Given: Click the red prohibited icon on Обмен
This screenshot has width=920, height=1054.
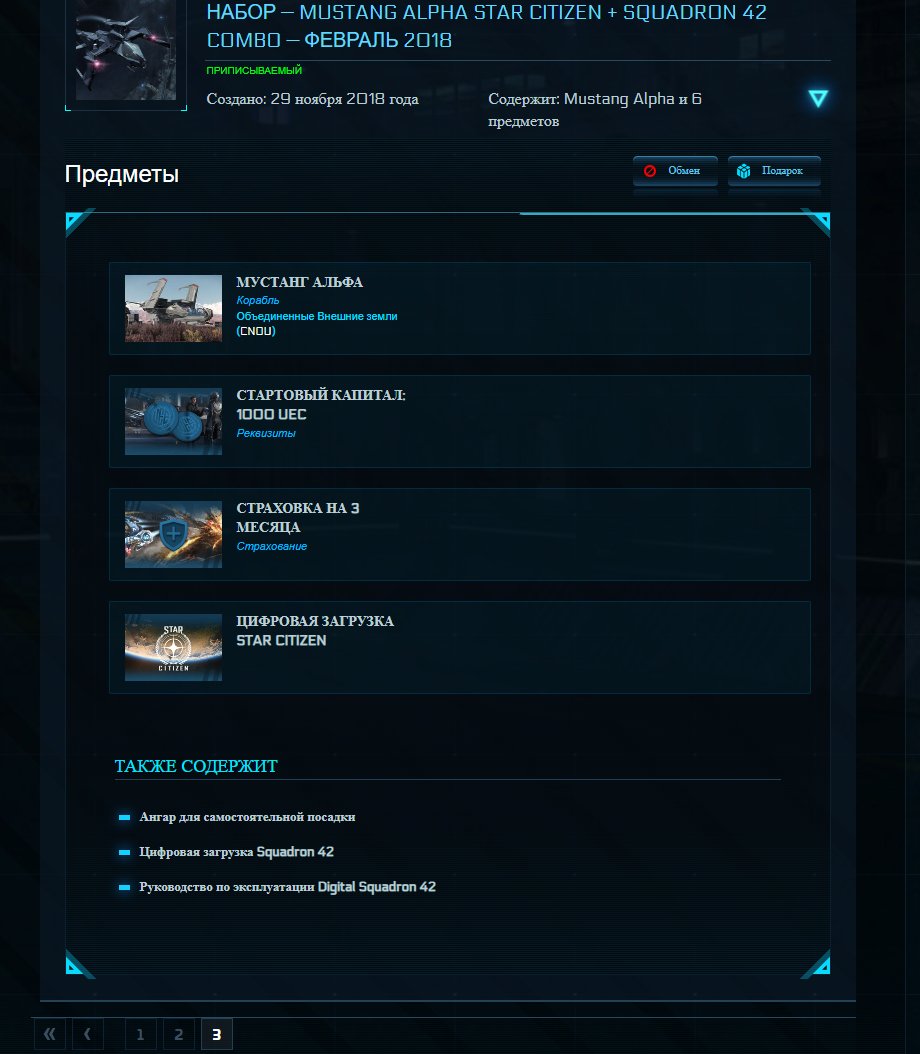Looking at the screenshot, I should click(650, 171).
